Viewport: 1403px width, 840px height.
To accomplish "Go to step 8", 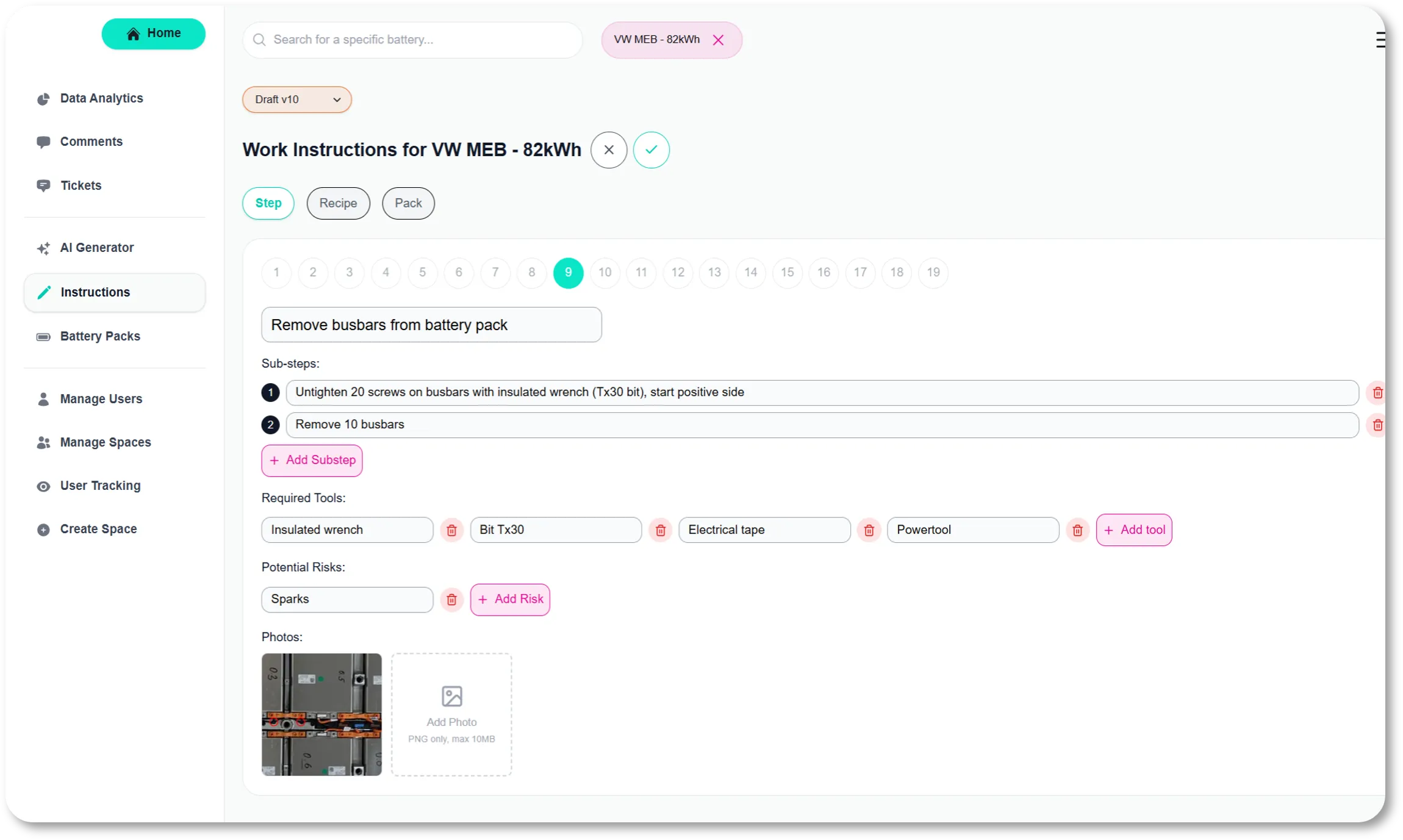I will (532, 273).
